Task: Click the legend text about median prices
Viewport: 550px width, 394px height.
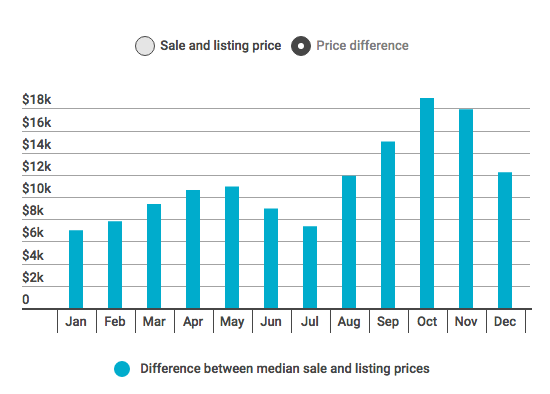Action: coord(285,369)
